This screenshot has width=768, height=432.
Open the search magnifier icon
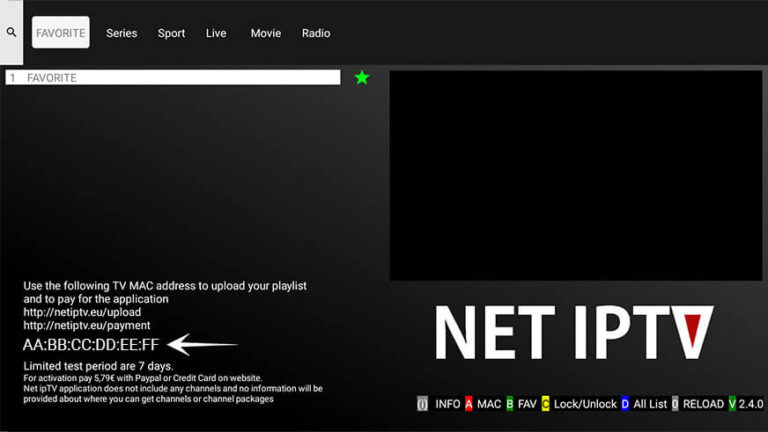[x=11, y=32]
